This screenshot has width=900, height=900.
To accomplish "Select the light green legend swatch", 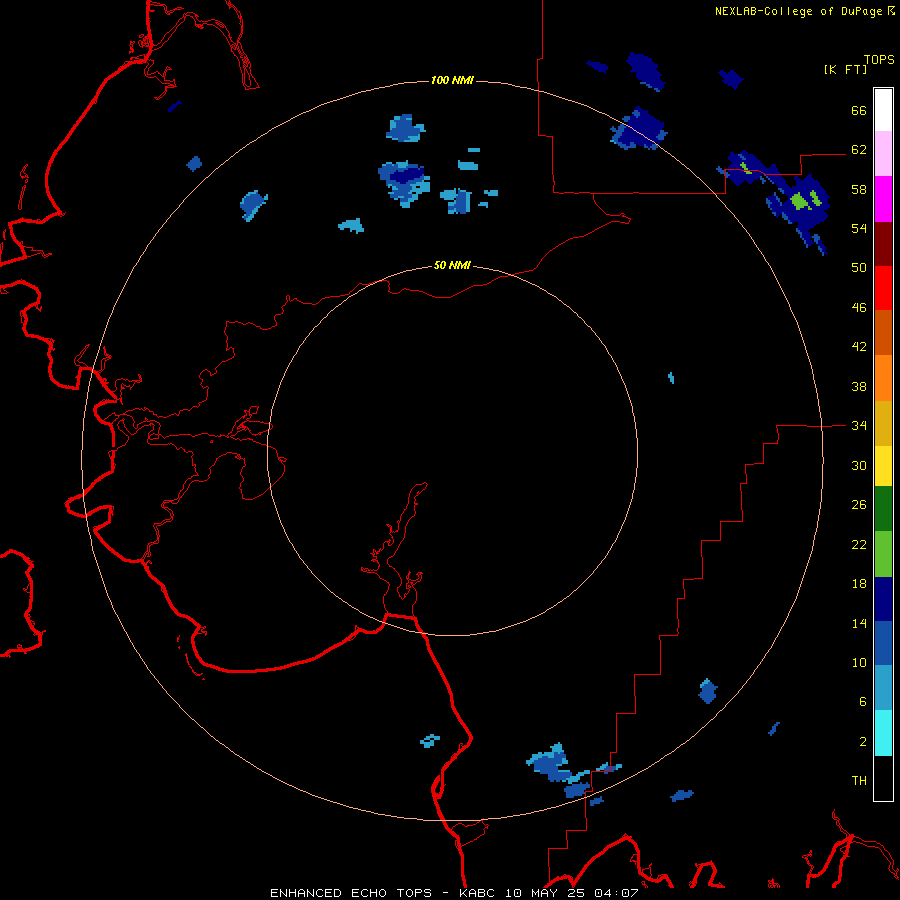I will point(883,554).
